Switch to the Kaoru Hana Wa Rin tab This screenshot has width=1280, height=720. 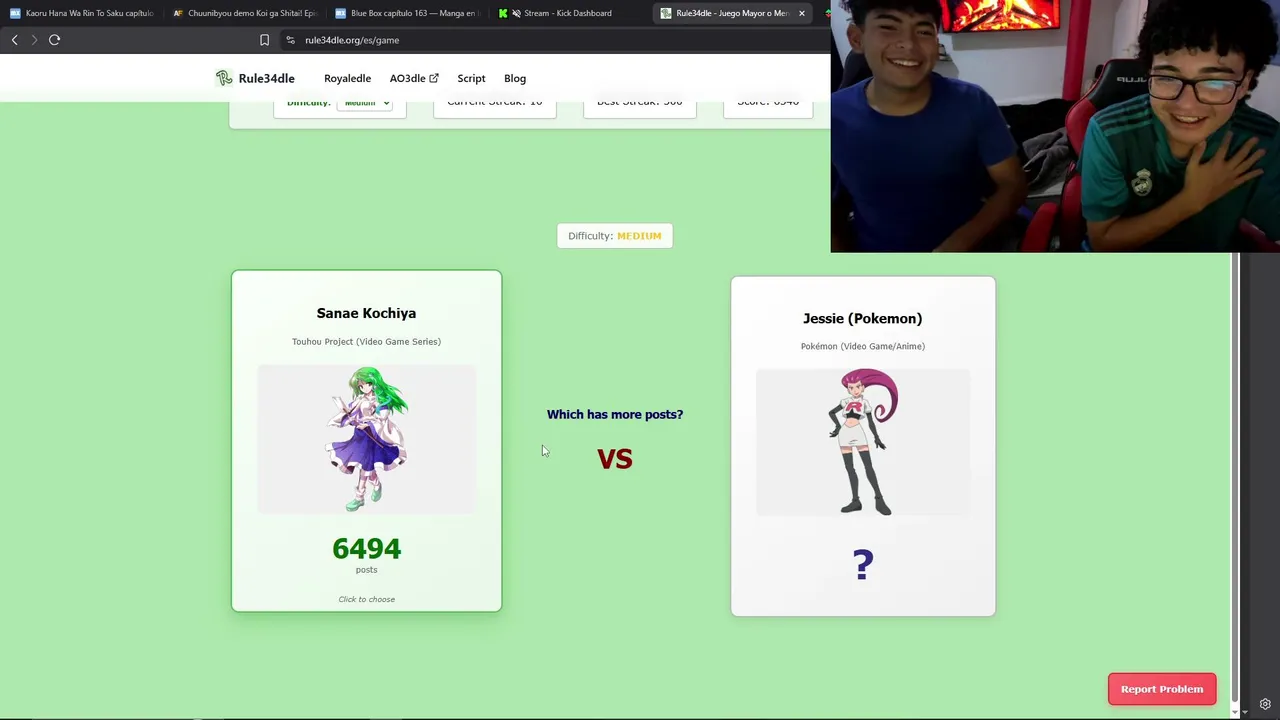click(x=82, y=13)
